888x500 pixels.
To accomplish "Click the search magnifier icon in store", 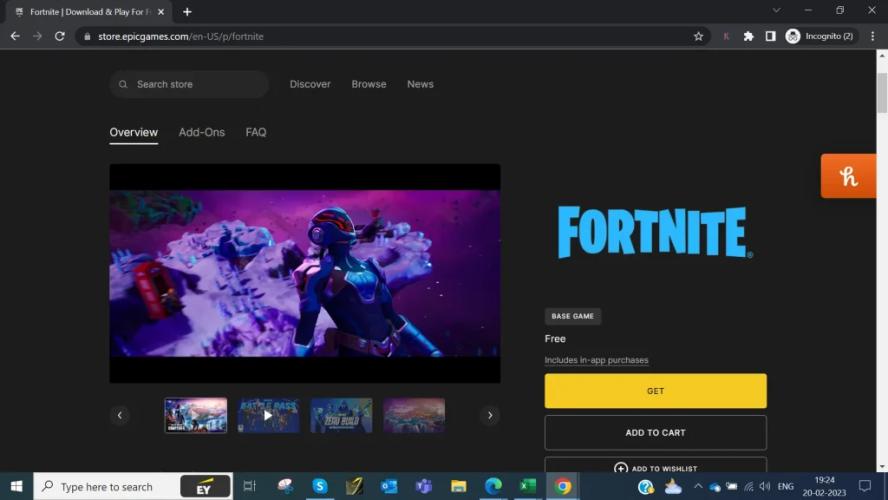I will tap(123, 84).
